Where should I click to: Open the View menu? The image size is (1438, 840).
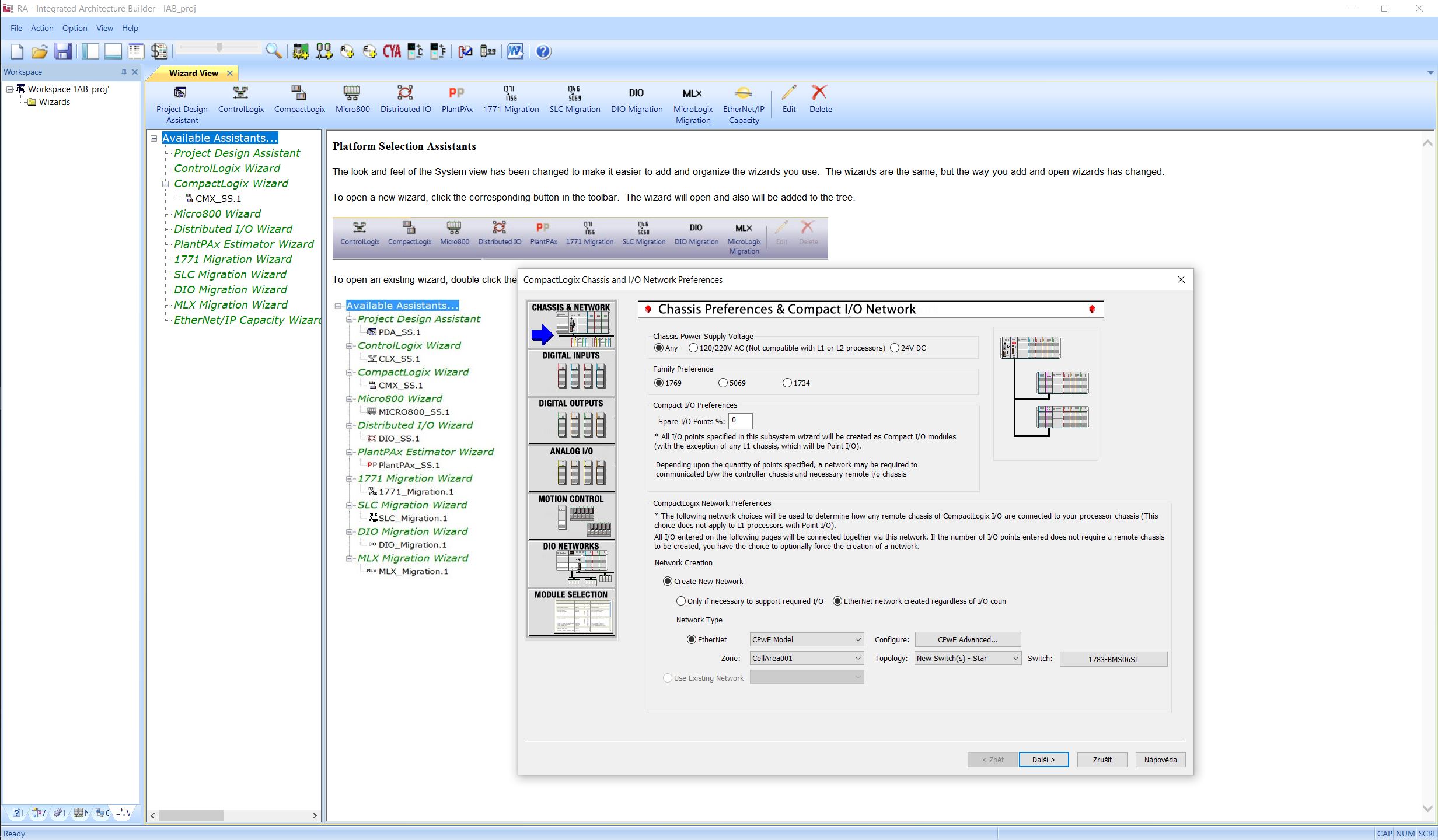104,28
